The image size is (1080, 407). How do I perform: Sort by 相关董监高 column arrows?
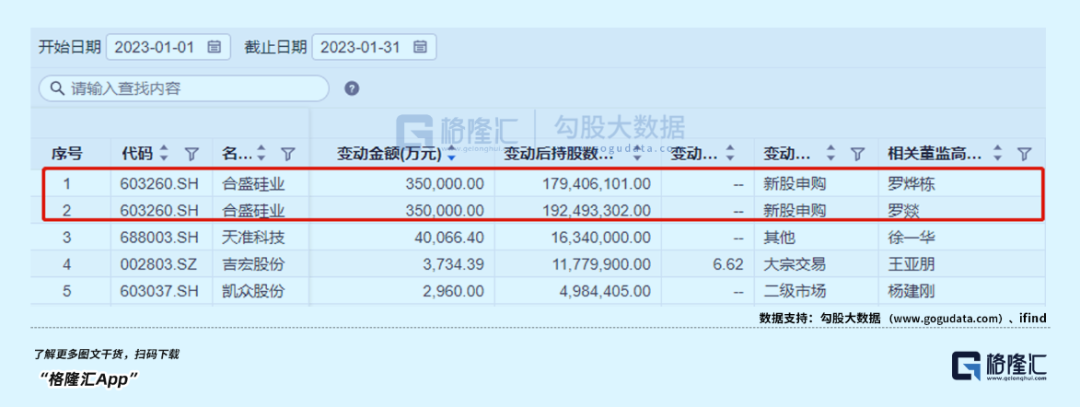click(997, 154)
